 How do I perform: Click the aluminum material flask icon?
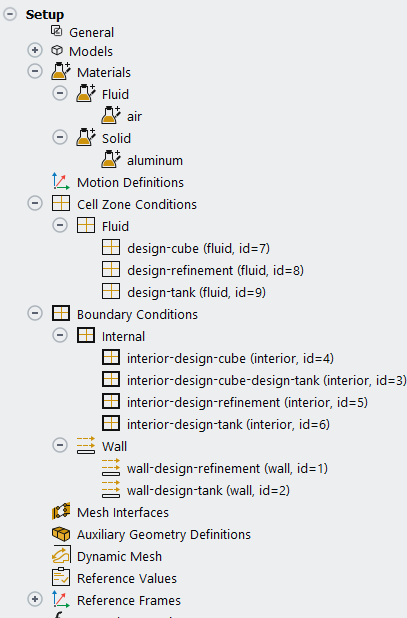pos(111,160)
